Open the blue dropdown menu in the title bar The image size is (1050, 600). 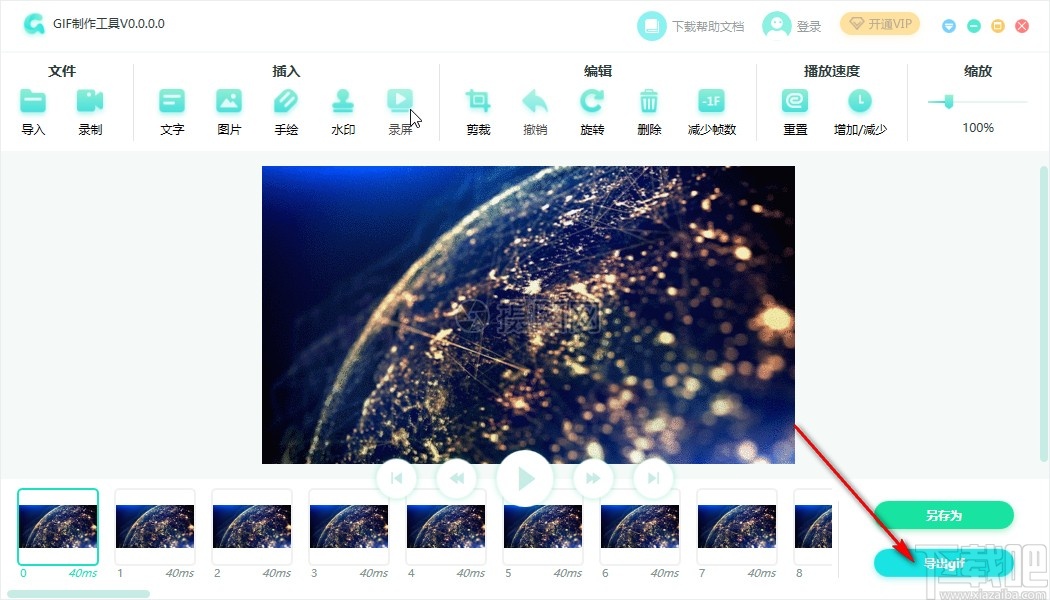coord(949,26)
